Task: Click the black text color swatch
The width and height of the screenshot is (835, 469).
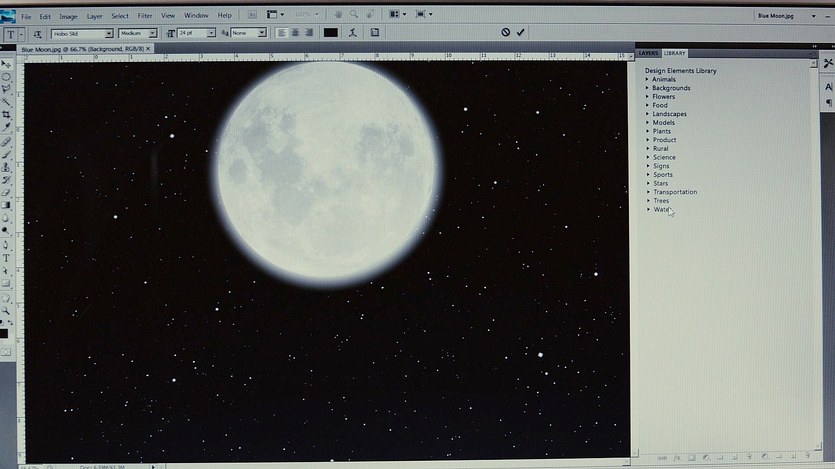Action: click(x=331, y=33)
